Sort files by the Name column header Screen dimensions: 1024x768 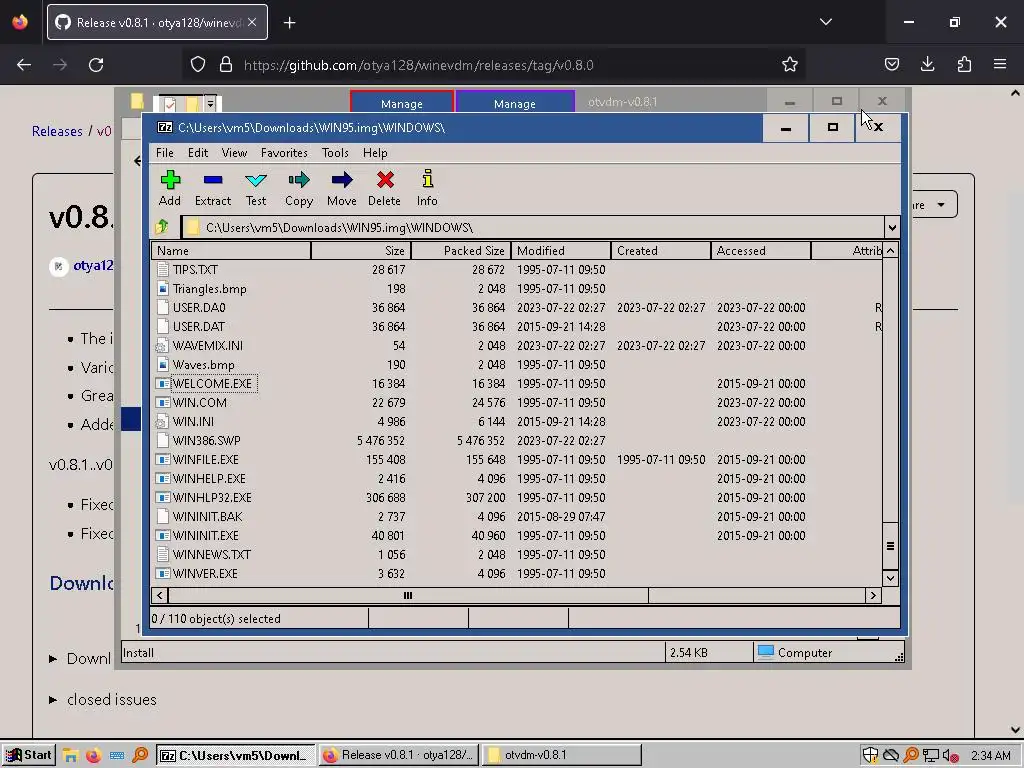pyautogui.click(x=231, y=251)
